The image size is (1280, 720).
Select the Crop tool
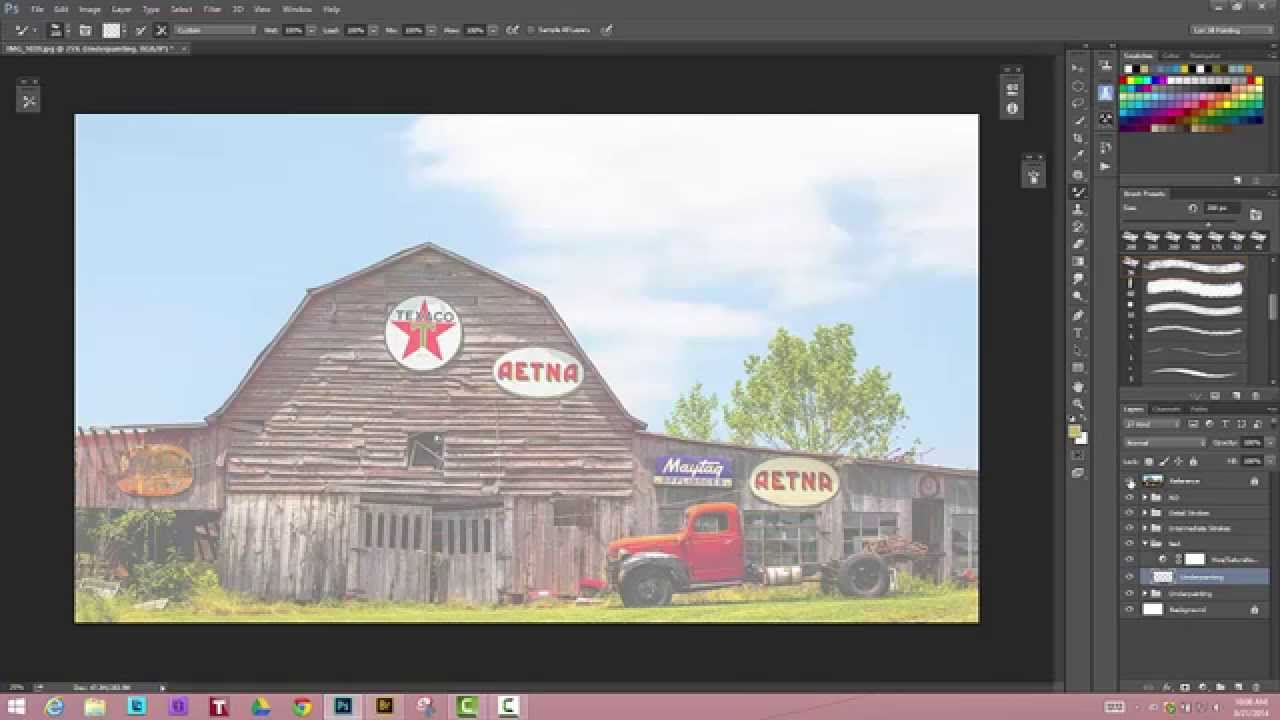[1078, 137]
